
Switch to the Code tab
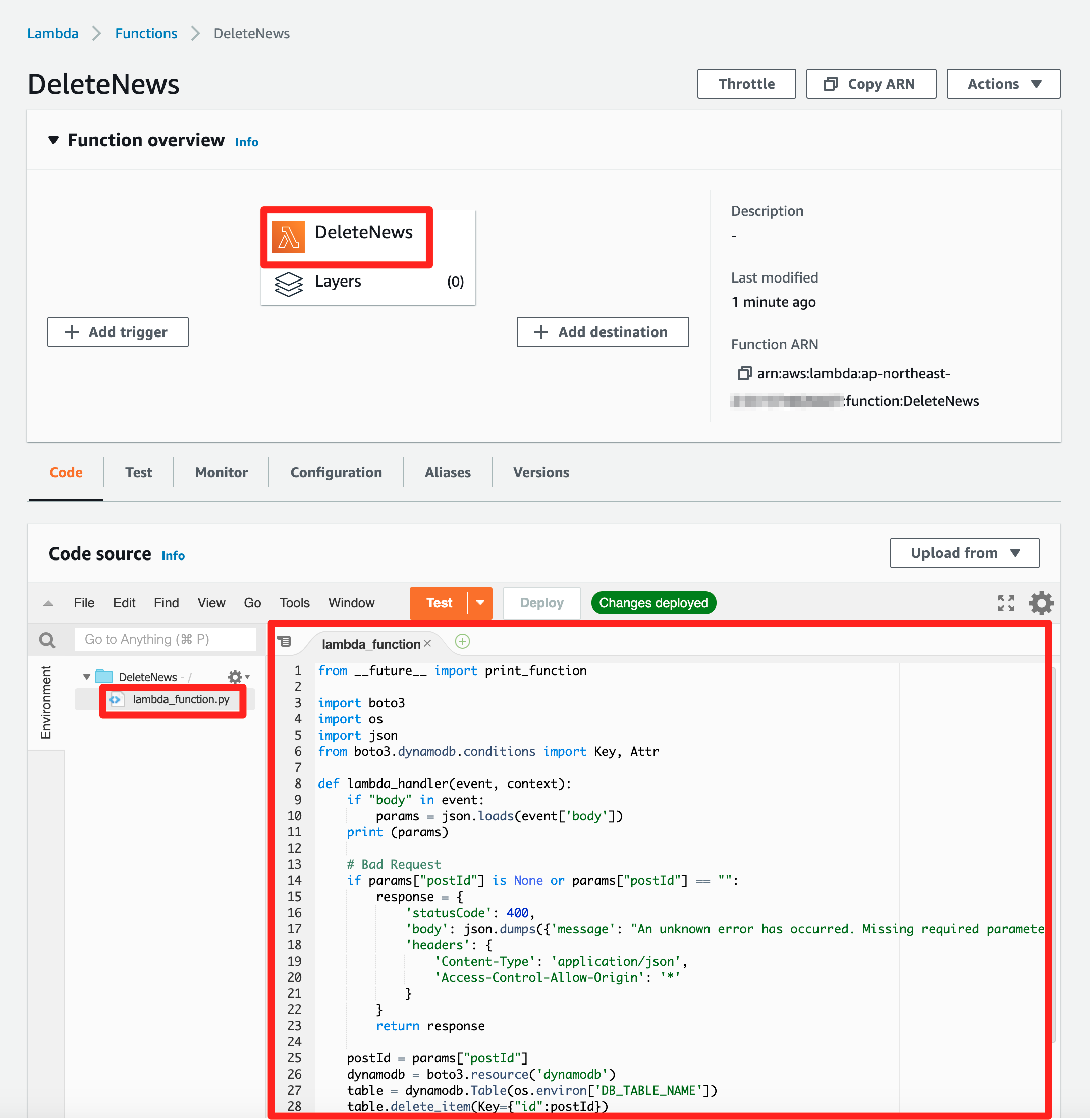coord(66,472)
